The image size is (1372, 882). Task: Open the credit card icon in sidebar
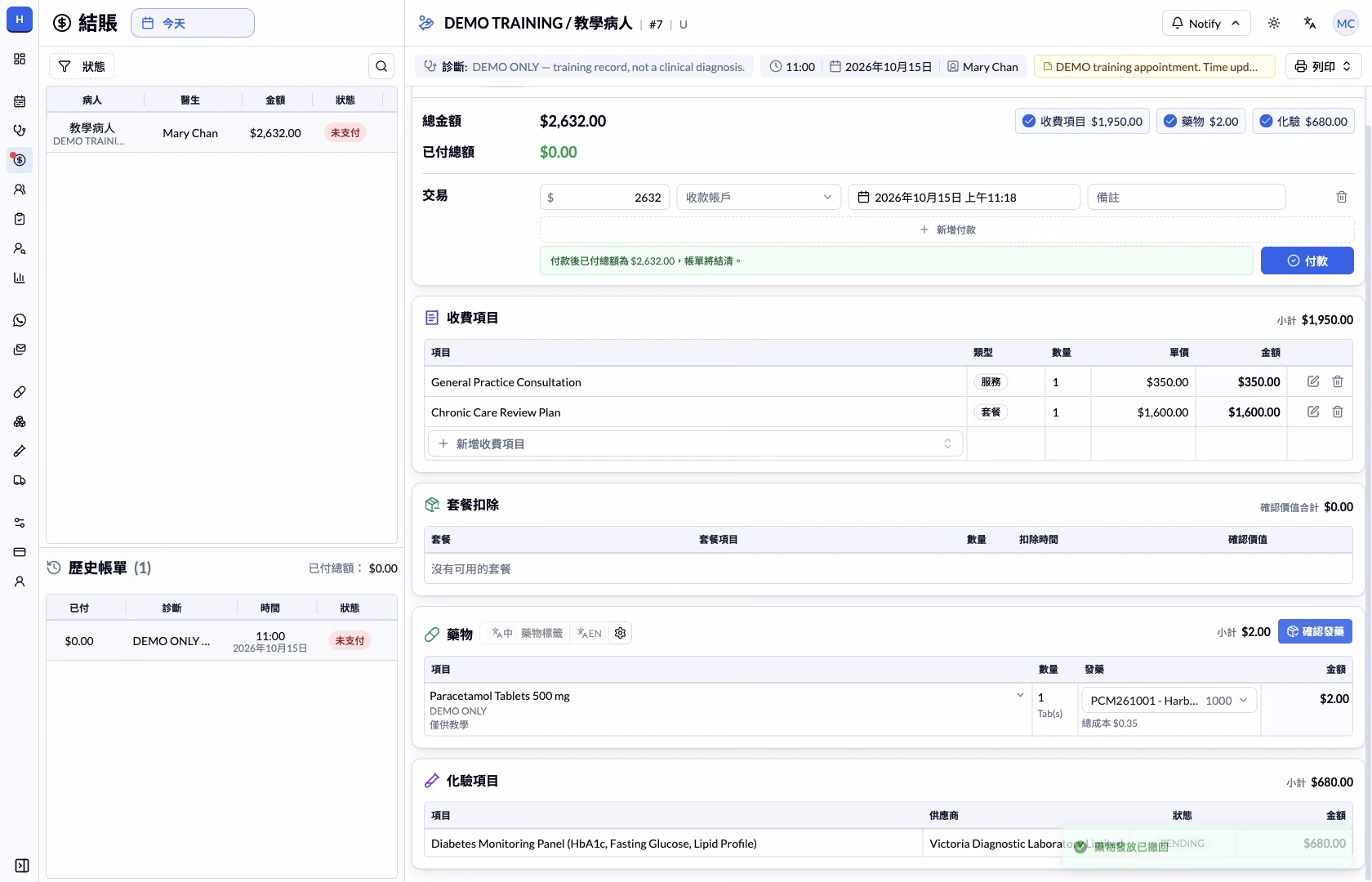click(20, 552)
